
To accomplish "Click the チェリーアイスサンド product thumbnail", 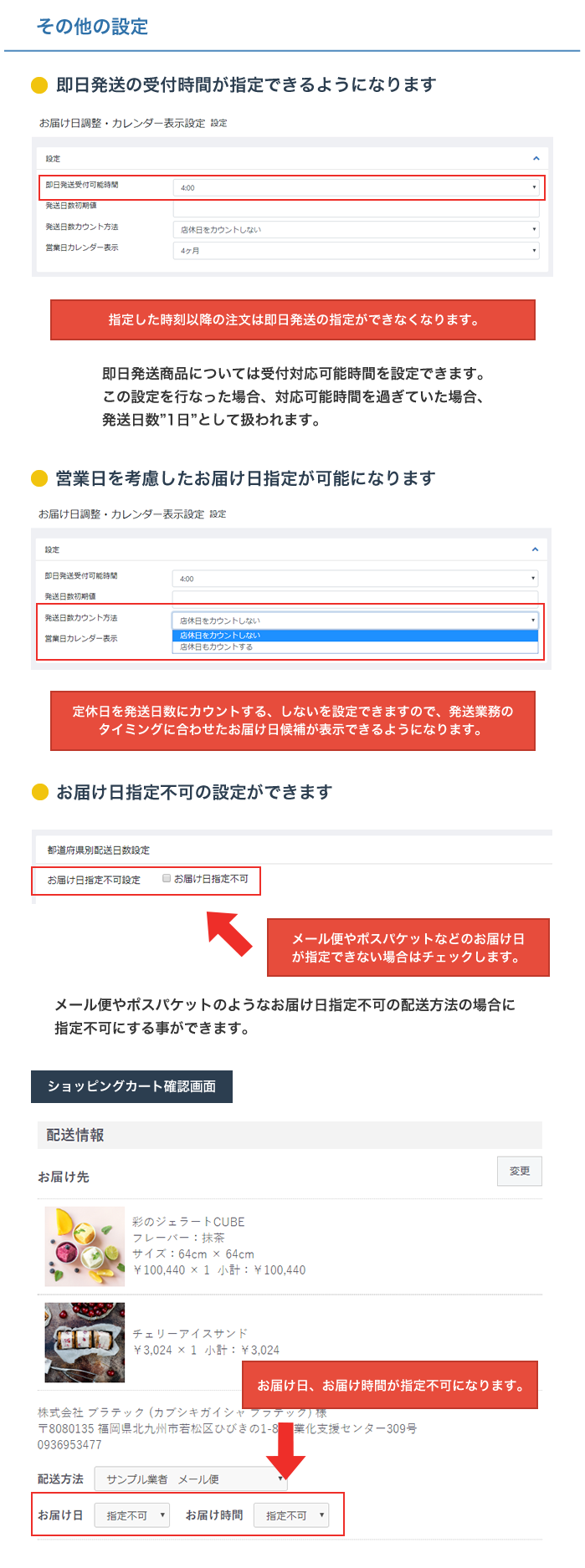I will [85, 1342].
